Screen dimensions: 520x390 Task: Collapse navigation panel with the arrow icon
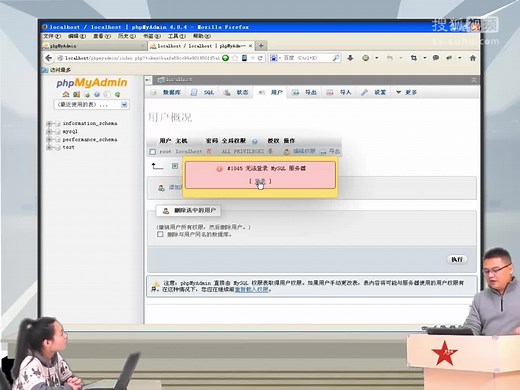[x=148, y=80]
